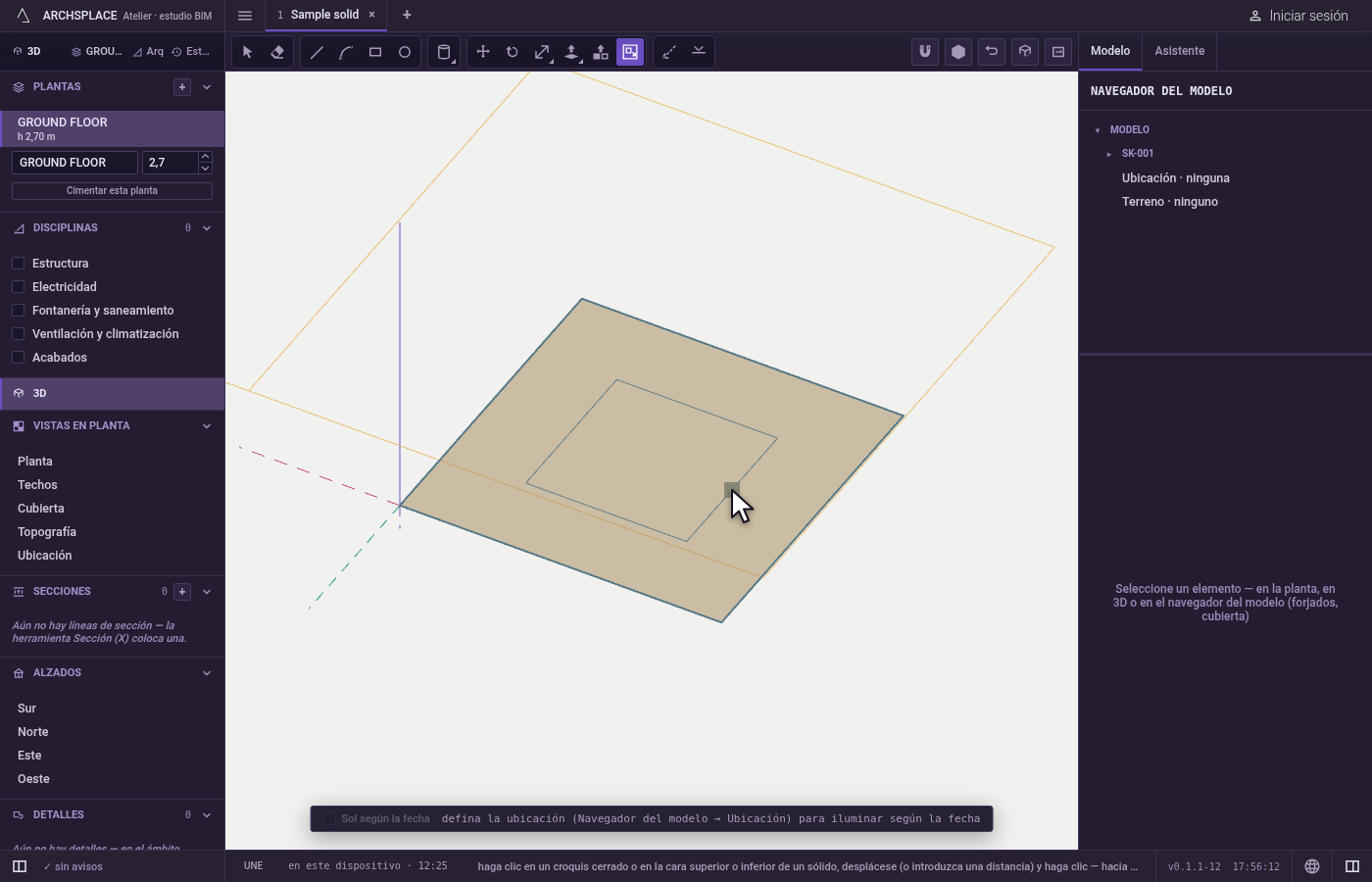The height and width of the screenshot is (882, 1372).
Task: Check Ventilación y climatización
Action: (x=18, y=334)
